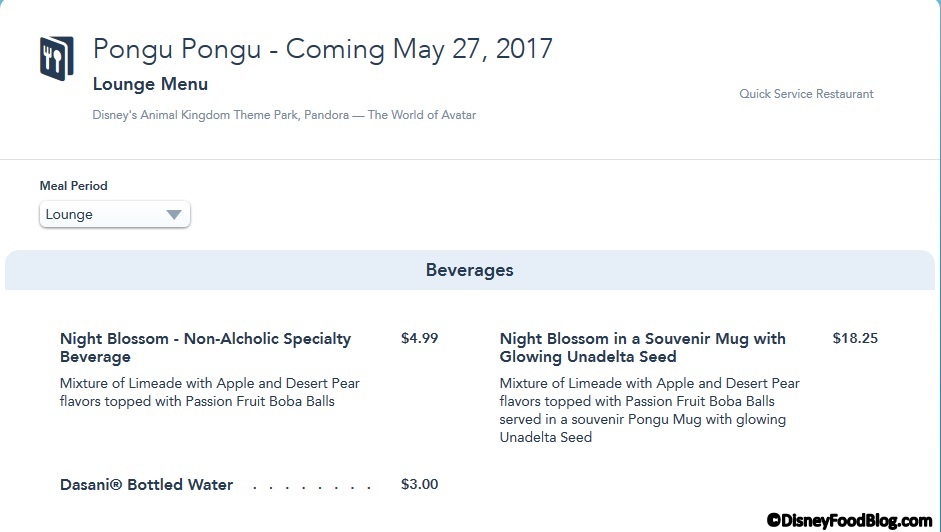Click the DisneyFoodBlog.com watermark
This screenshot has width=941, height=532.
coord(849,520)
